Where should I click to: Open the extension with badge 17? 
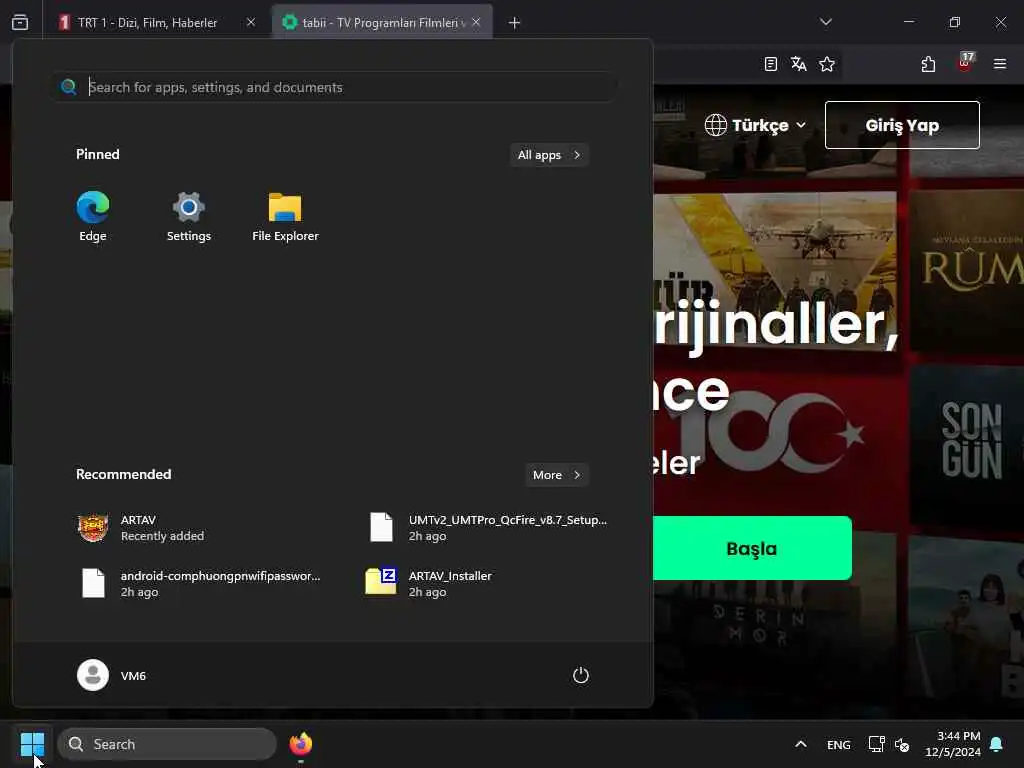[x=965, y=63]
